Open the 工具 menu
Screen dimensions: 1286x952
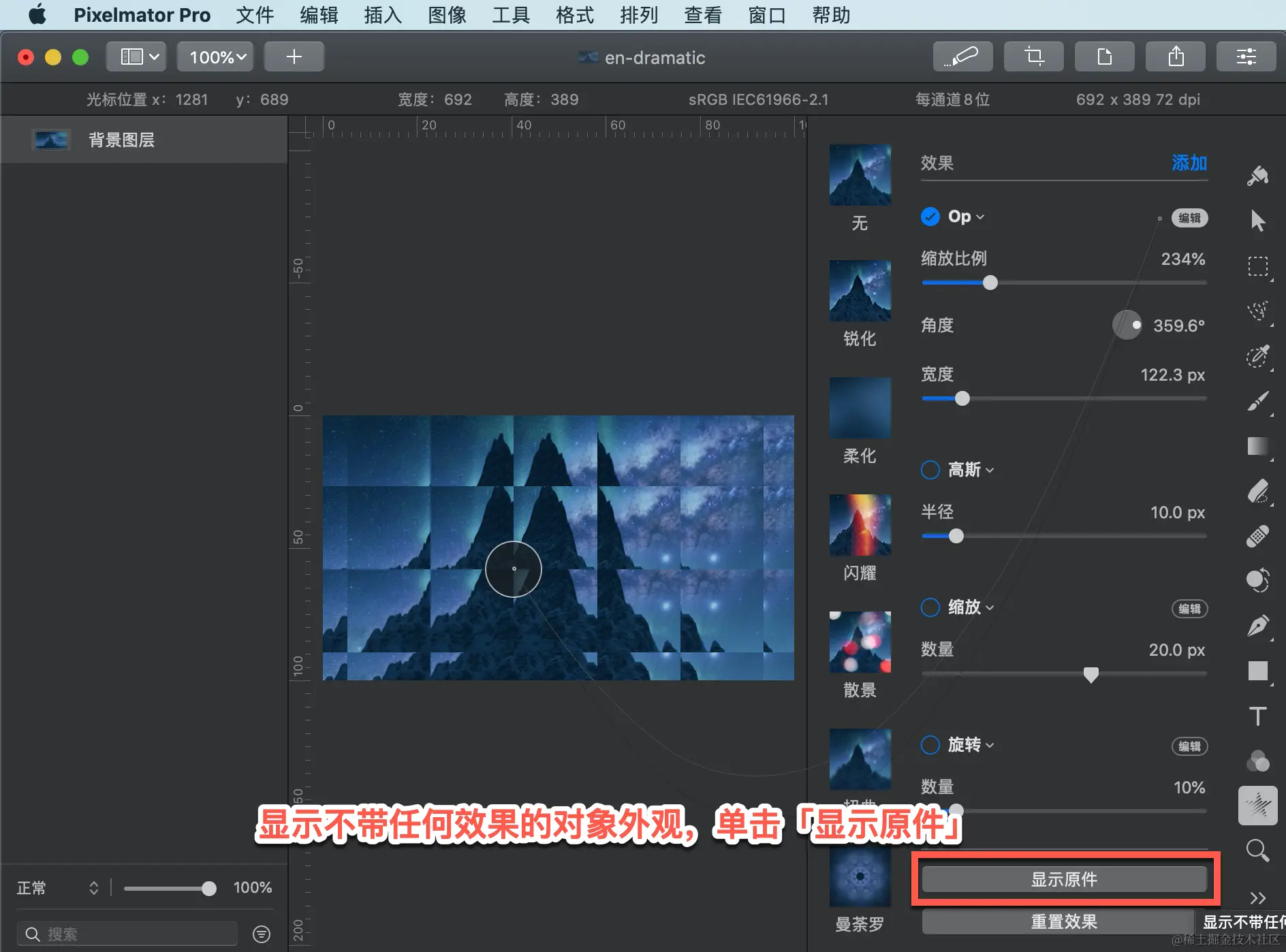pos(511,15)
